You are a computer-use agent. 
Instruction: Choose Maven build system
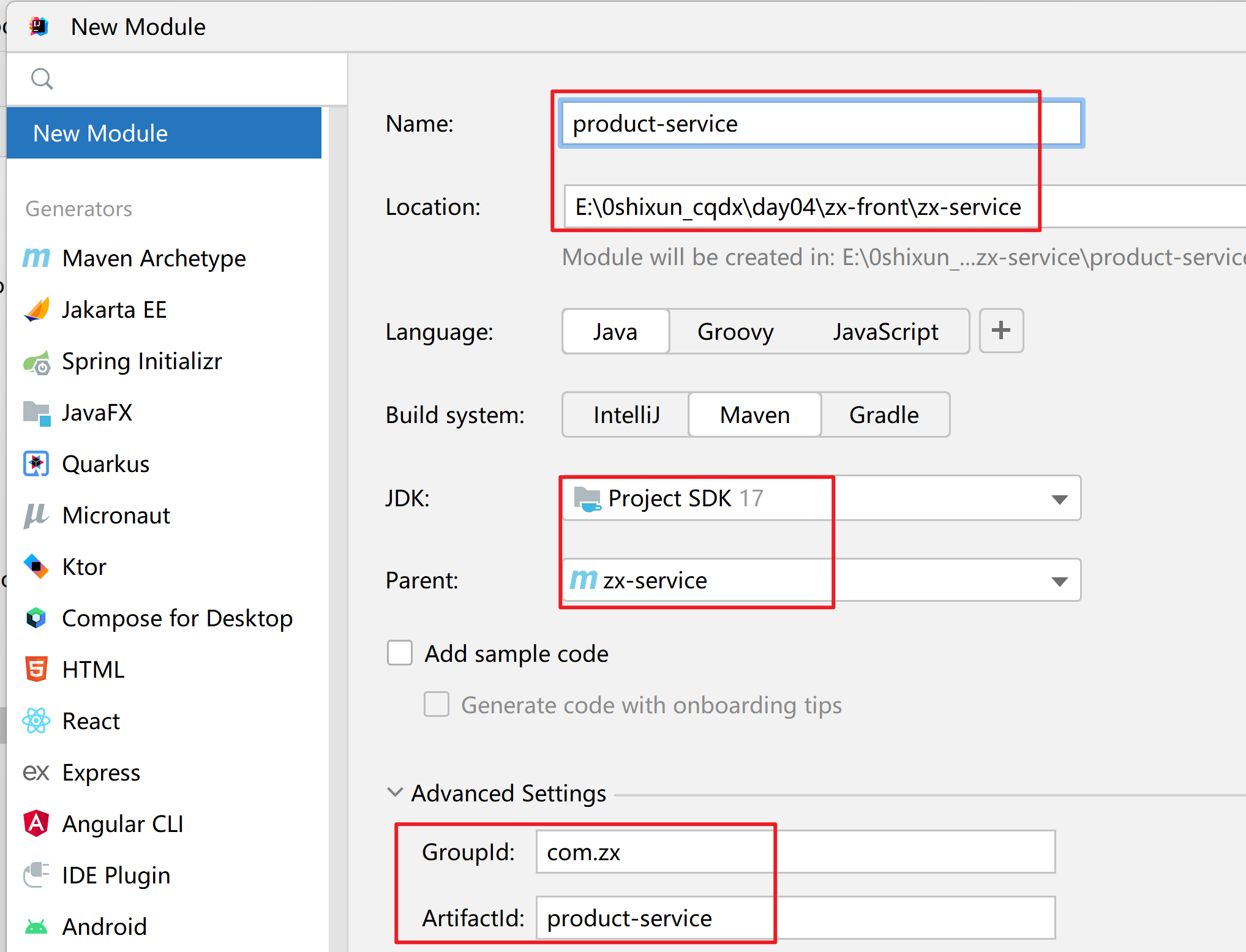(755, 415)
